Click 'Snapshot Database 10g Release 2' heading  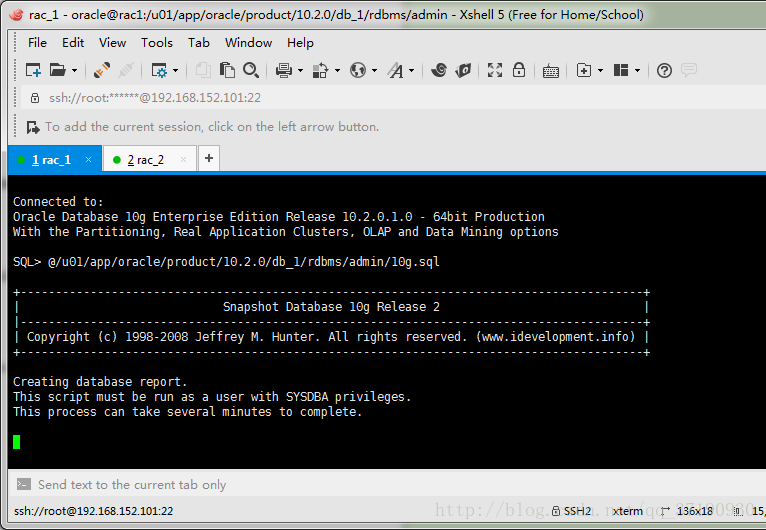[x=331, y=307]
